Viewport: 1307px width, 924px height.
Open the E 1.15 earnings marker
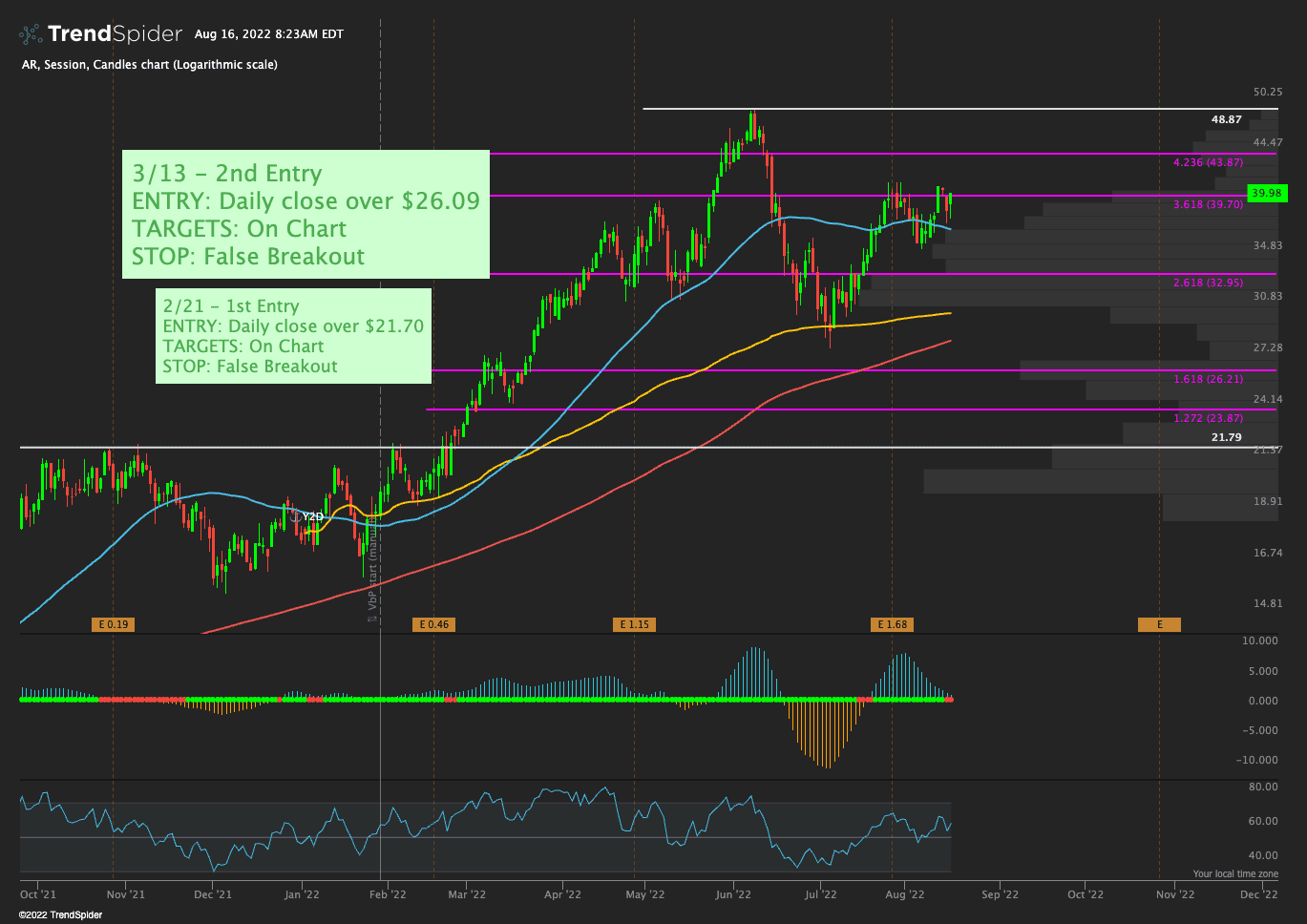tap(634, 624)
